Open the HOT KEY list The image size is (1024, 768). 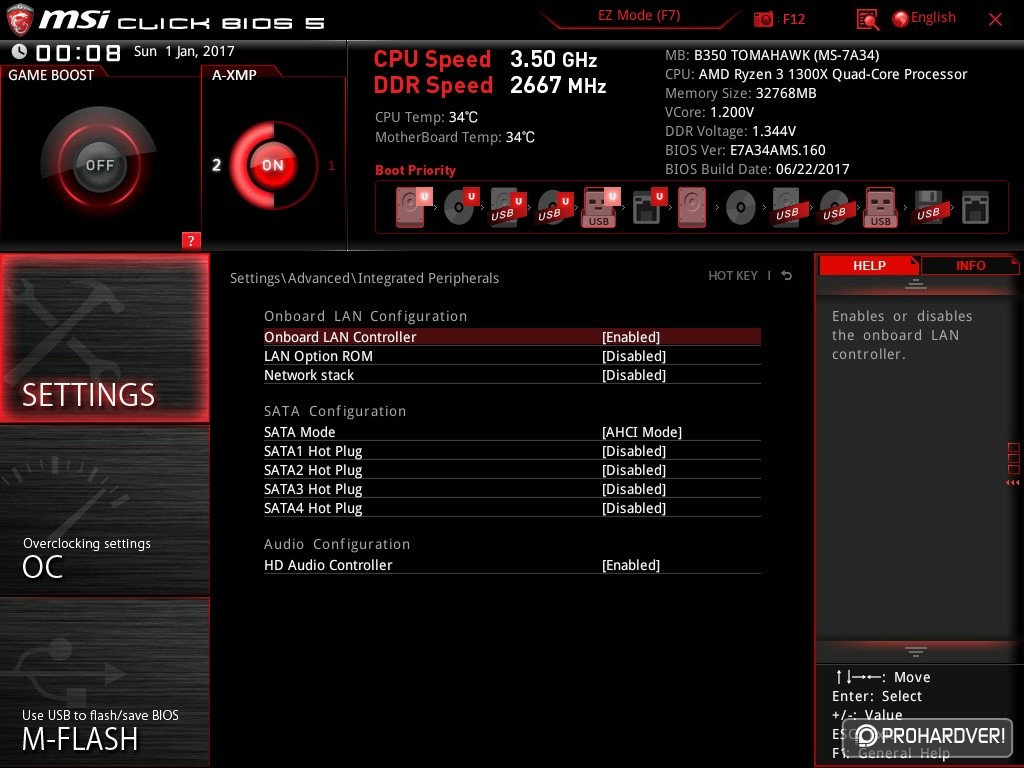(x=733, y=276)
